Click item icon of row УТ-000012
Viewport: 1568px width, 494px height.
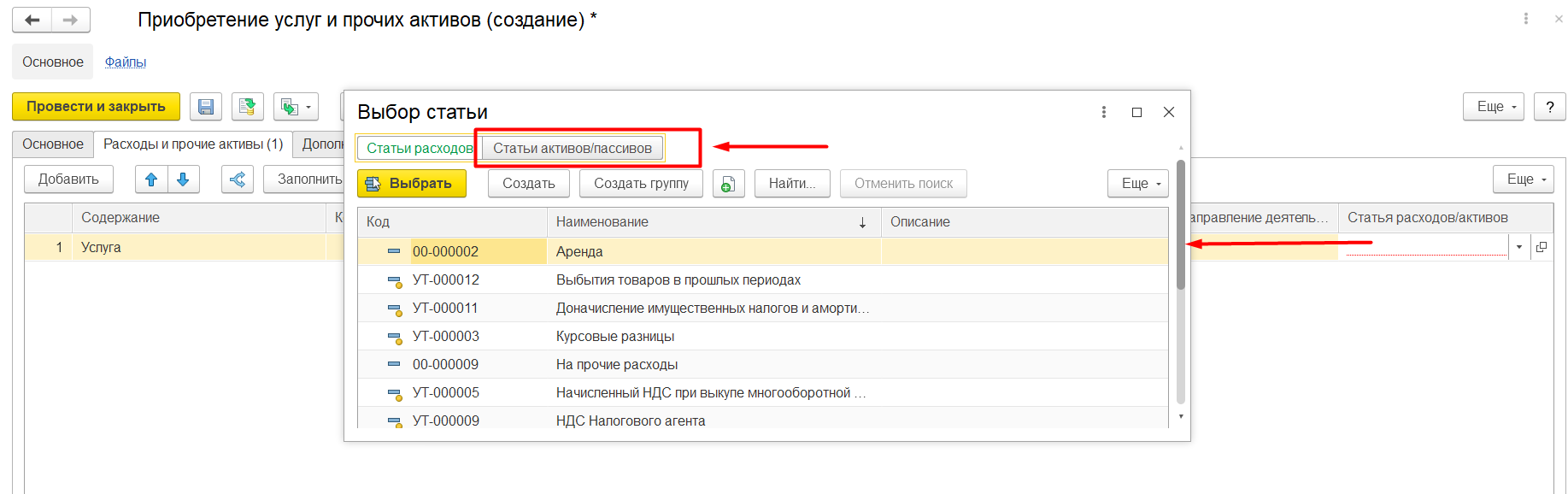click(x=395, y=280)
